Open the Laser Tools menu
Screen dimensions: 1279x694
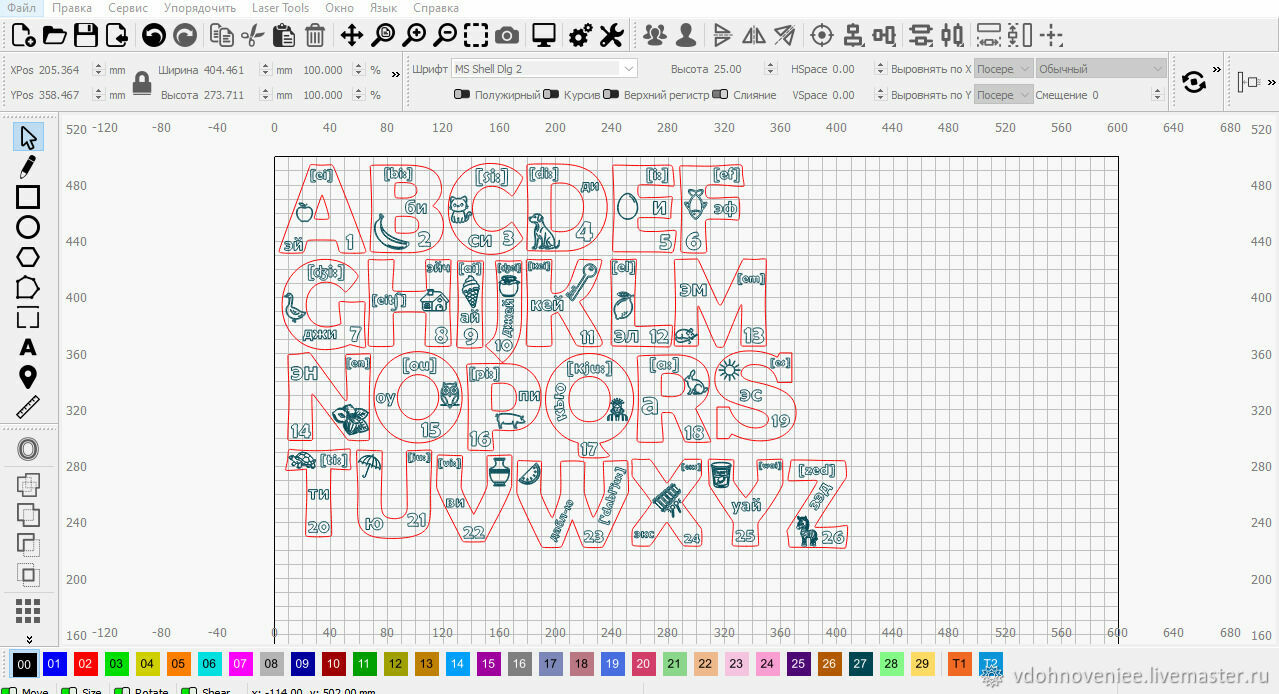pos(280,8)
